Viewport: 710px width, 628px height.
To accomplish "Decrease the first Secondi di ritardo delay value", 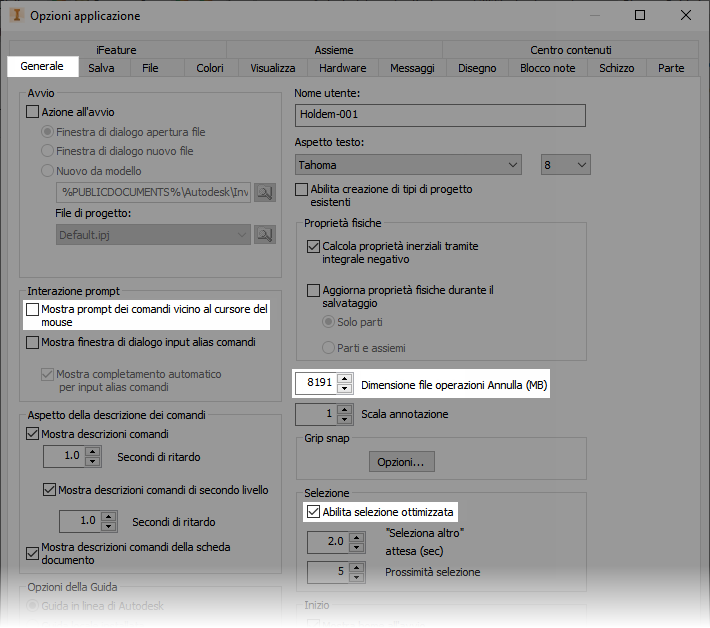I will coord(92,461).
